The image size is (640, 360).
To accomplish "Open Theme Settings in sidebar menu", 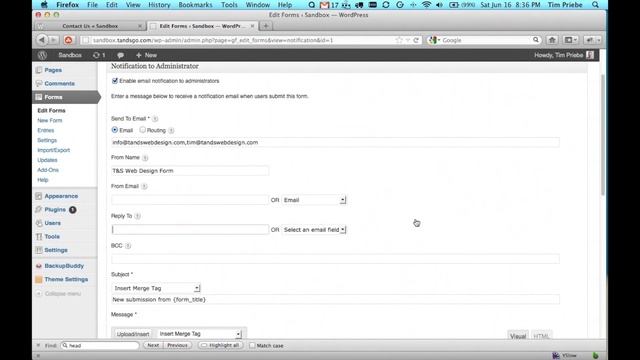I will pos(66,279).
